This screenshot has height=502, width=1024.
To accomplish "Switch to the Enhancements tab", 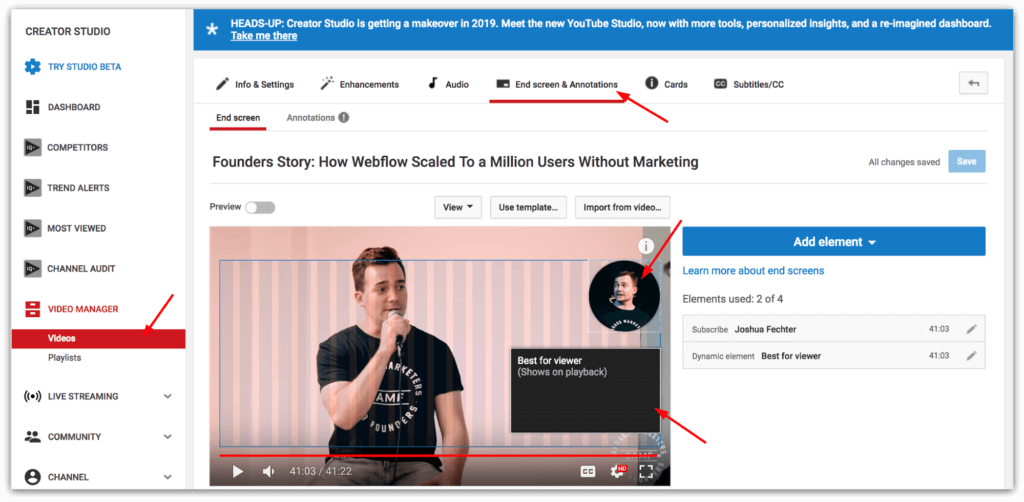I will click(359, 84).
